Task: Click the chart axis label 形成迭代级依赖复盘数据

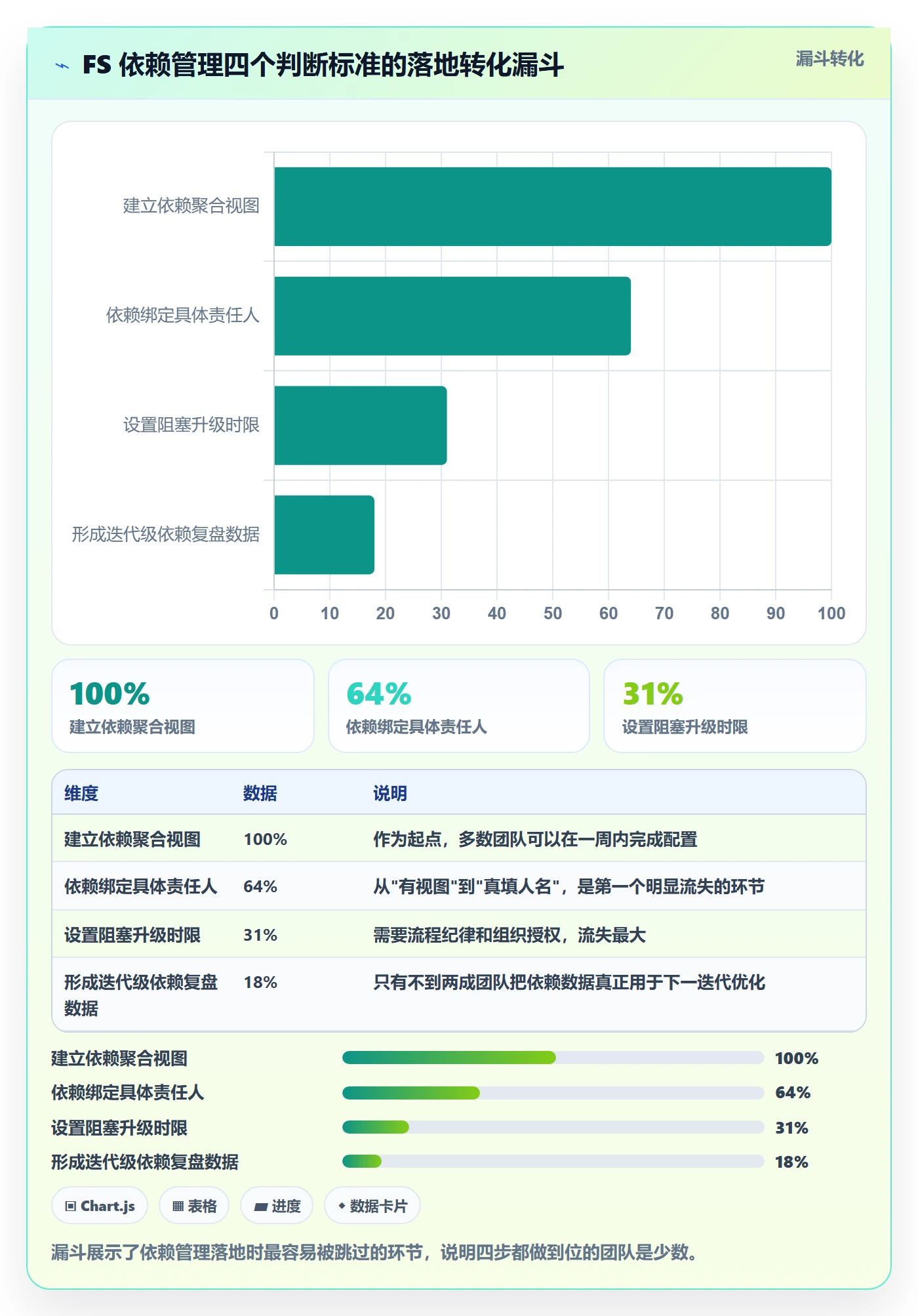Action: point(166,535)
